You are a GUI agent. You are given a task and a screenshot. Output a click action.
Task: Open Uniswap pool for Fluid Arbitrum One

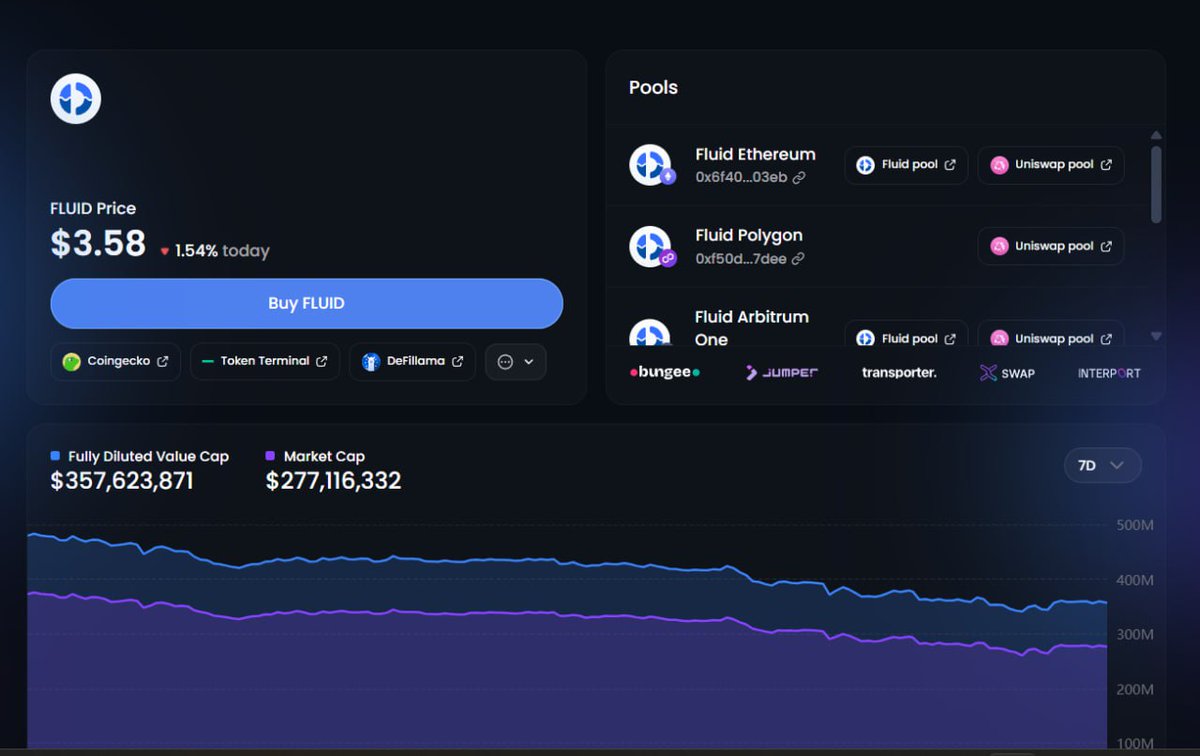click(x=1051, y=334)
